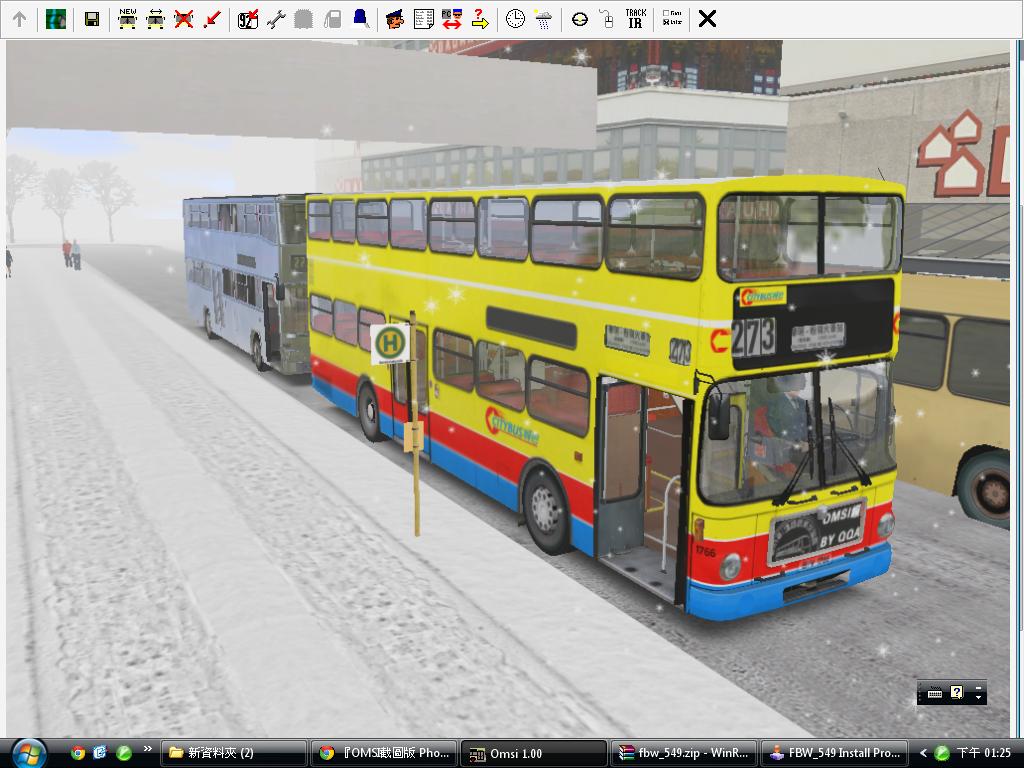Click the keyboard icon in floating language bar
Screen dimensions: 1024x768
point(935,693)
